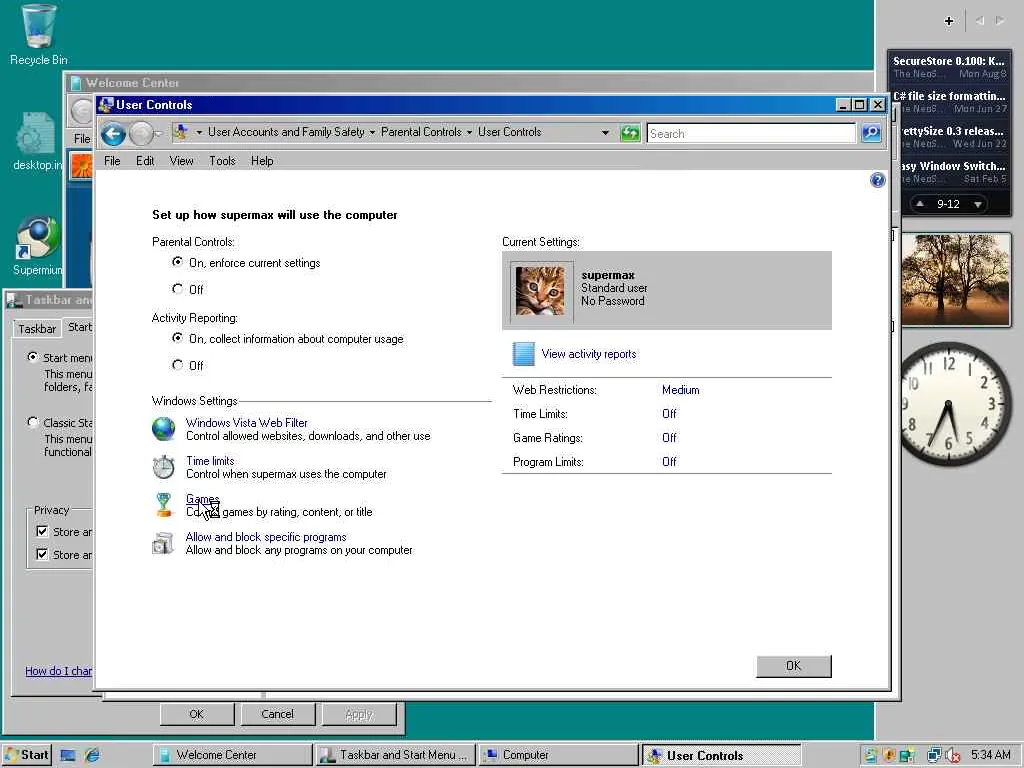Switch to Computer taskbar button
Image resolution: width=1024 pixels, height=768 pixels.
point(558,755)
